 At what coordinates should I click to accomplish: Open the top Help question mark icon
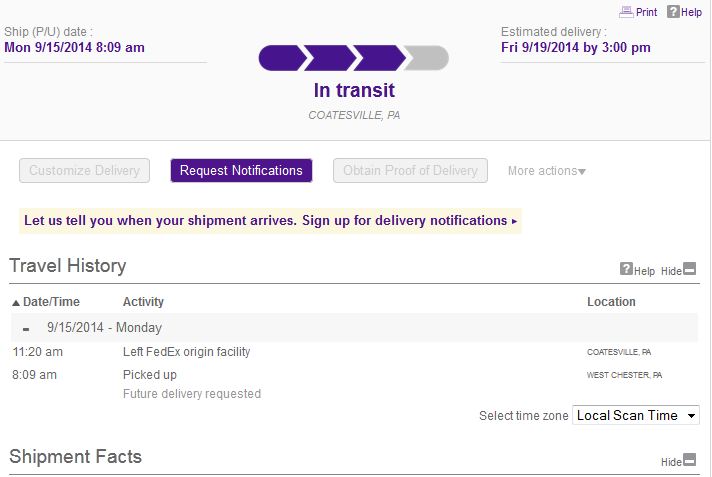tap(673, 11)
